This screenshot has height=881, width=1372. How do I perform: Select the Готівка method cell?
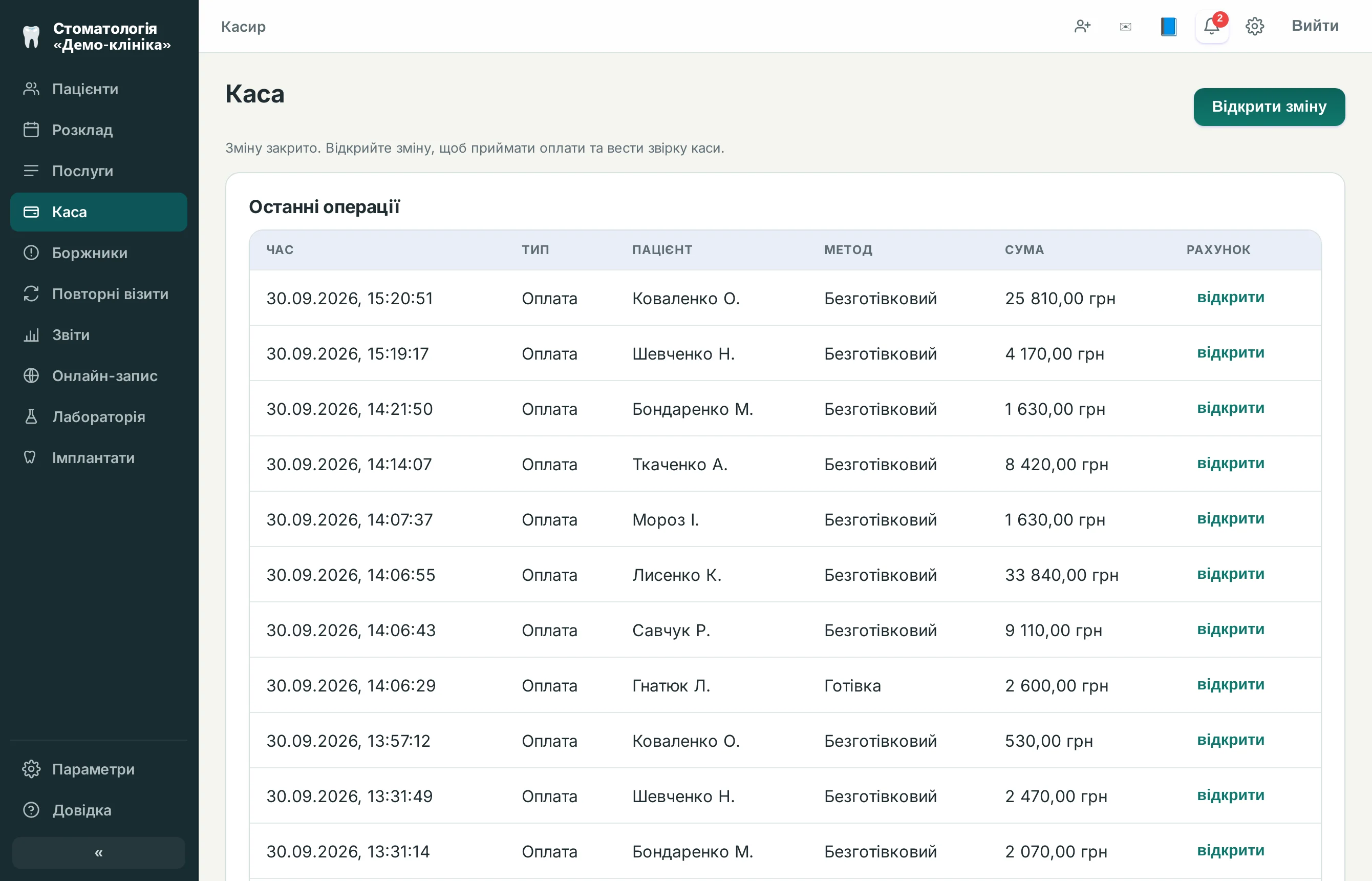tap(852, 685)
